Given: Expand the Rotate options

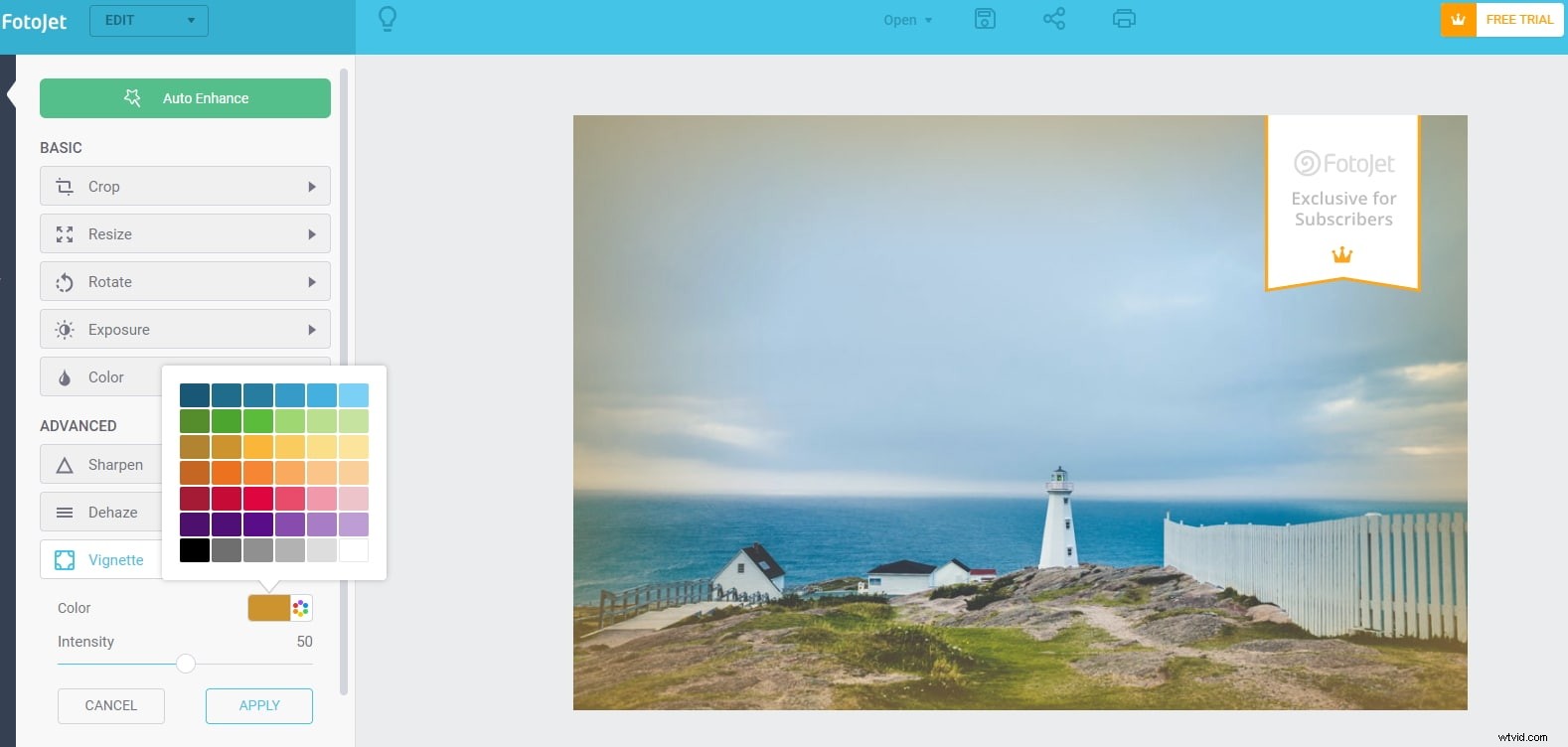Looking at the screenshot, I should [x=185, y=282].
